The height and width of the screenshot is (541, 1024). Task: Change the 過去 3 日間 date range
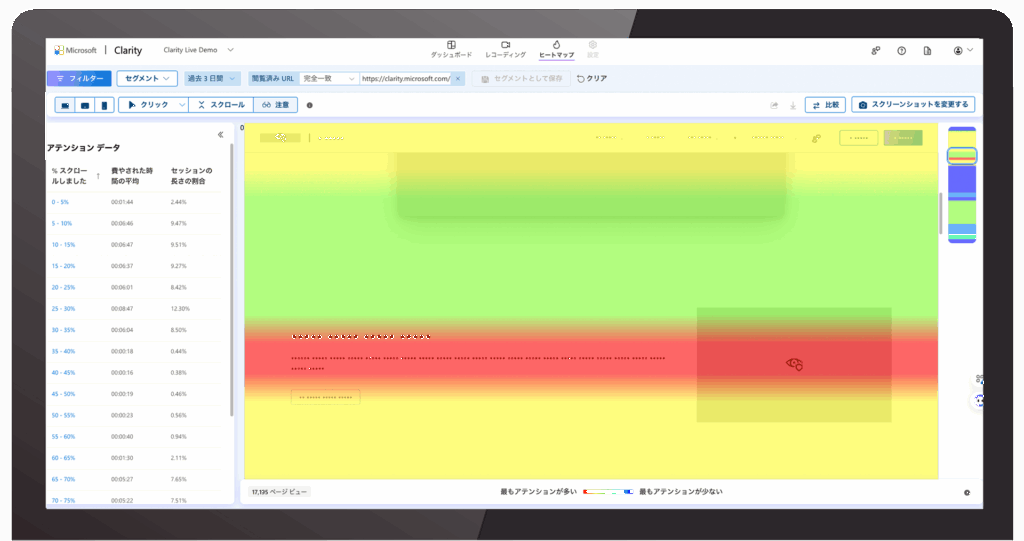coord(212,78)
